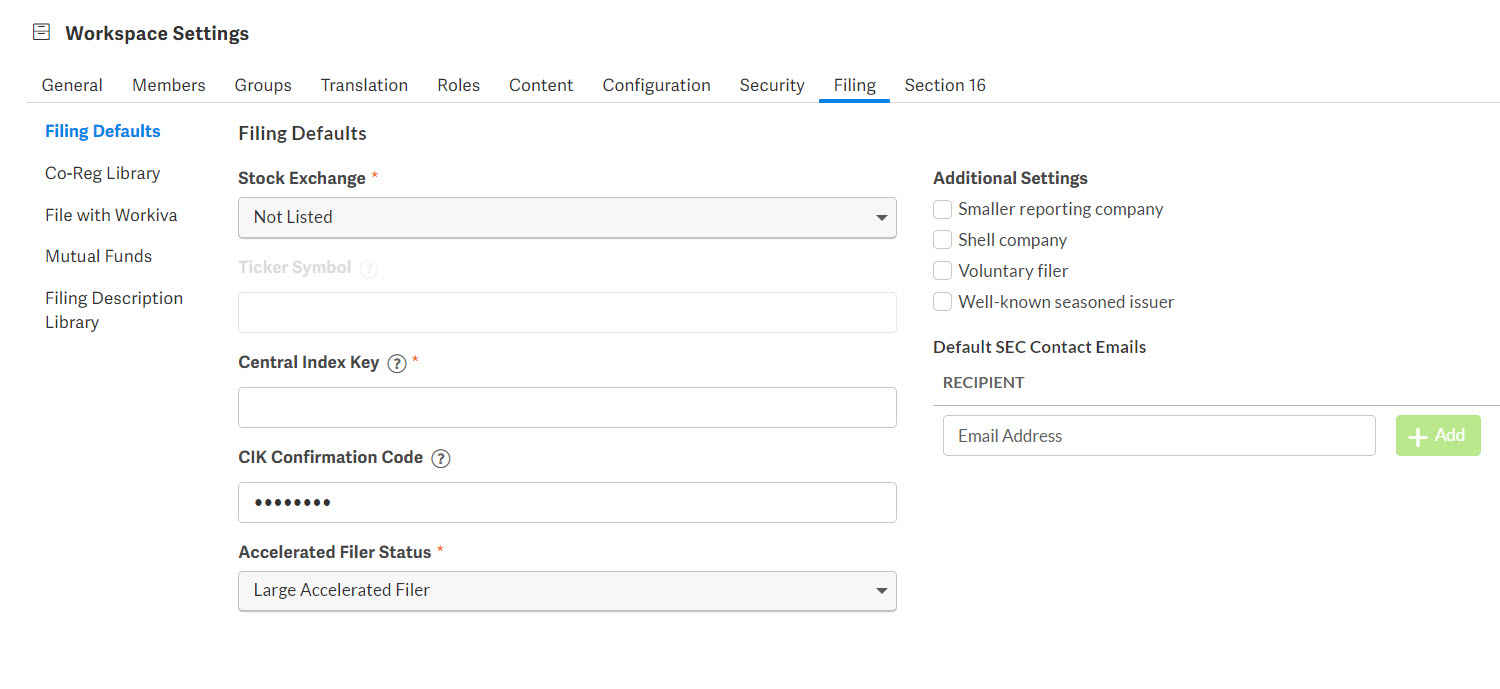Click the Ticker Symbol help icon
The height and width of the screenshot is (689, 1500).
pos(369,268)
